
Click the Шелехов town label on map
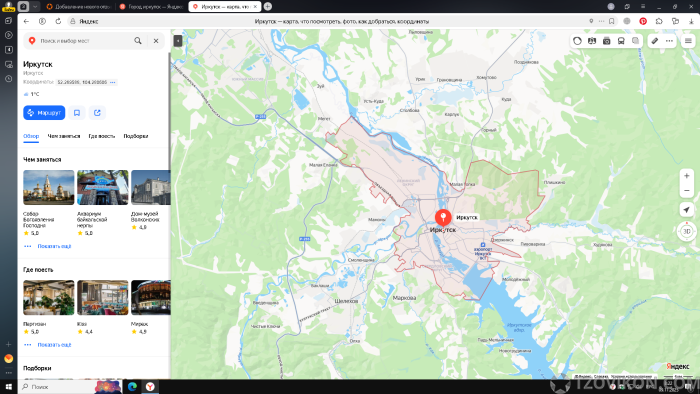(x=346, y=301)
